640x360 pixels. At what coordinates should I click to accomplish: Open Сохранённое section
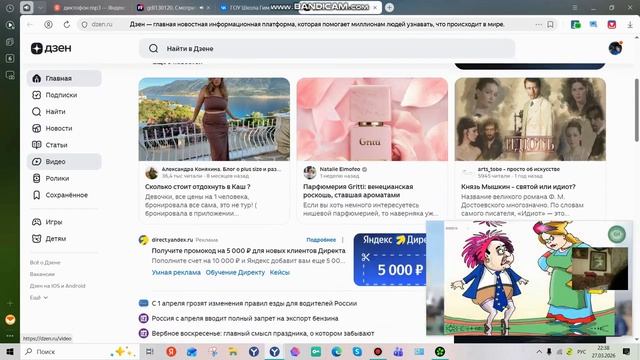[x=64, y=195]
